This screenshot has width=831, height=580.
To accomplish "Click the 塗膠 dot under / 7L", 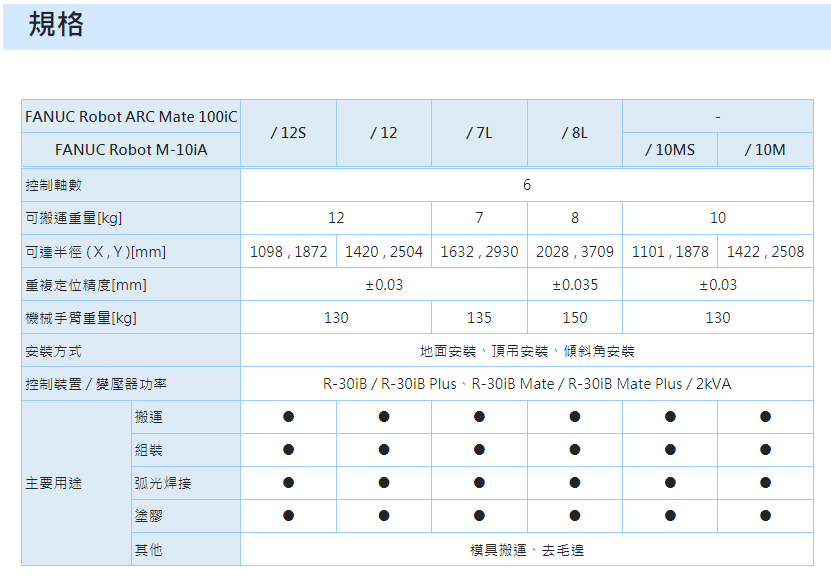I will pyautogui.click(x=479, y=516).
